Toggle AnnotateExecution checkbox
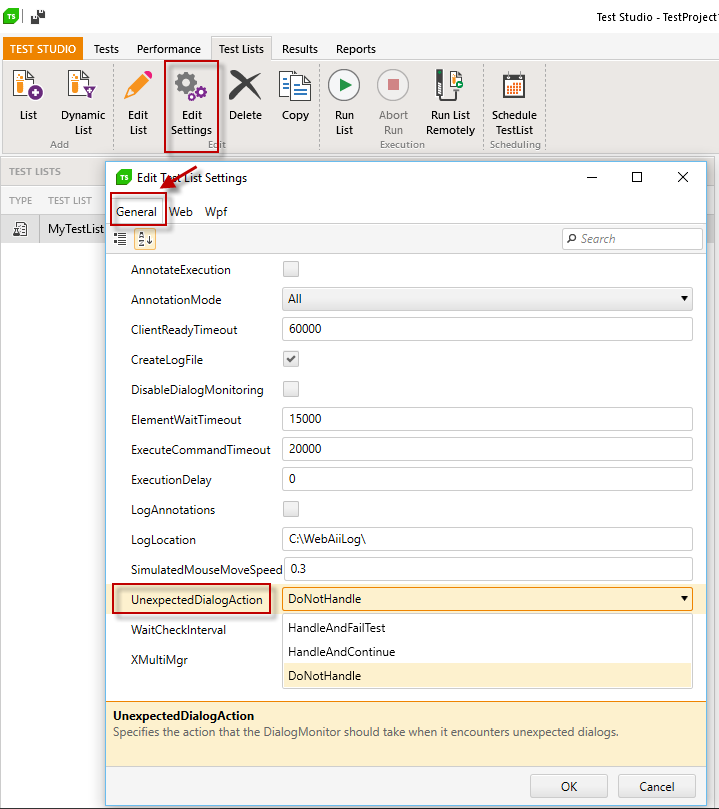719x809 pixels. click(x=291, y=269)
